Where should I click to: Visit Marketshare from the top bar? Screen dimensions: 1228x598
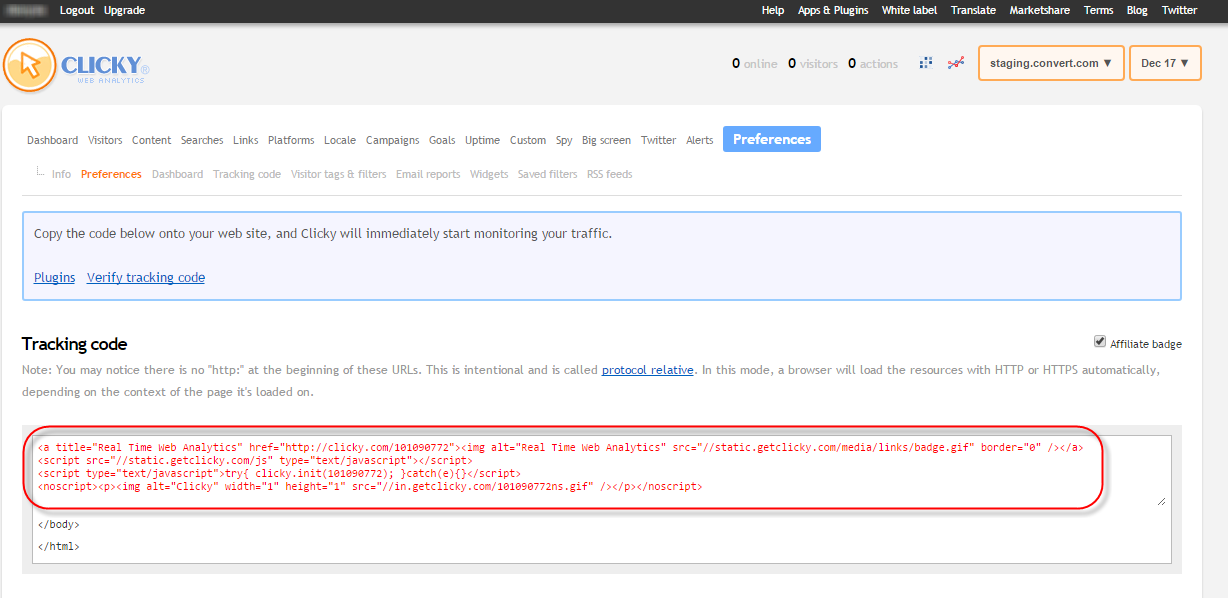tap(1039, 10)
